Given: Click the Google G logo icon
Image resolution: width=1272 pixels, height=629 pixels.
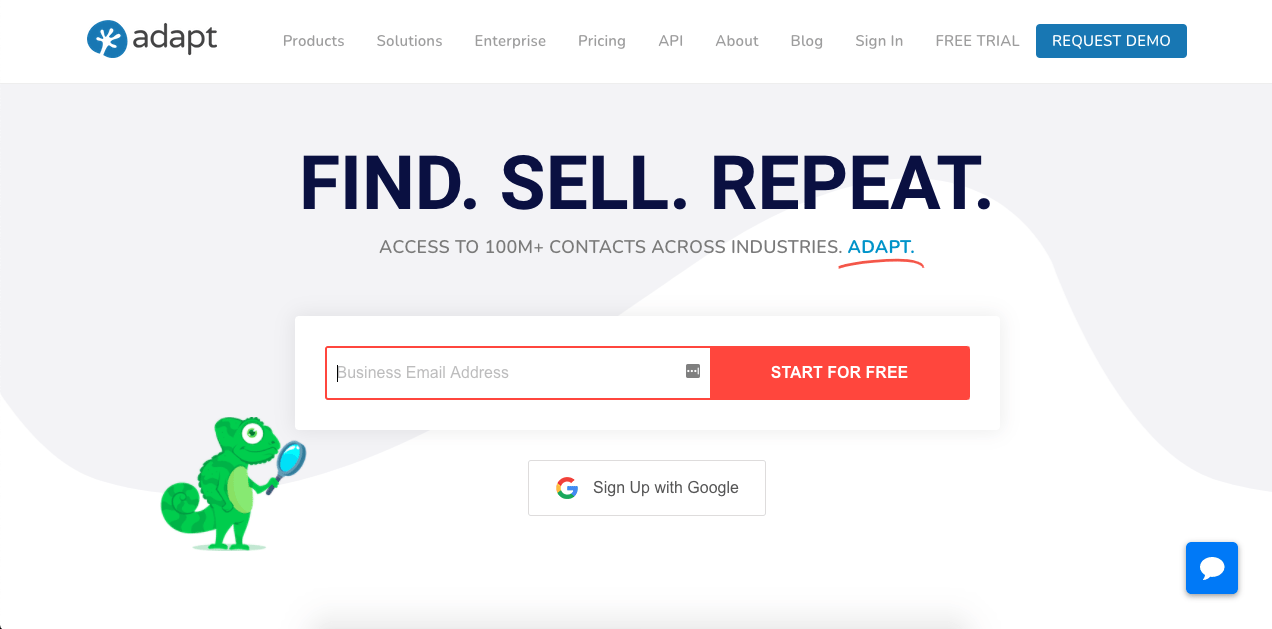Looking at the screenshot, I should click(567, 488).
